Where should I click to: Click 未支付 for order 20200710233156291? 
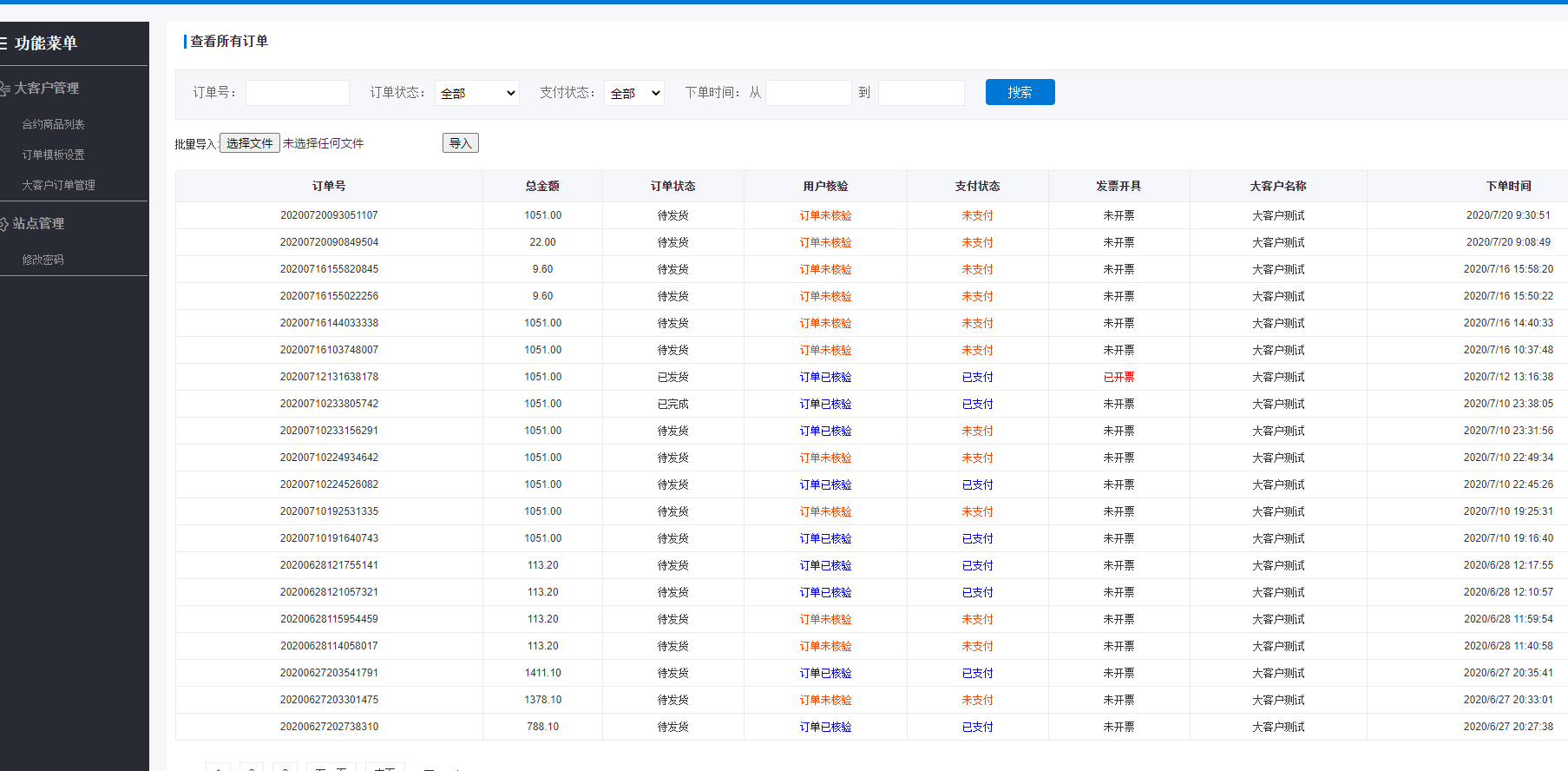tap(978, 431)
